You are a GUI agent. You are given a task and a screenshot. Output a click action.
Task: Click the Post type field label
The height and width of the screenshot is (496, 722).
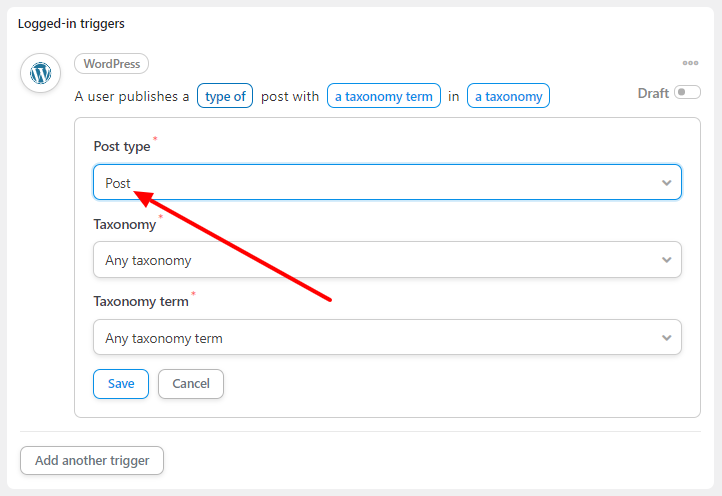point(122,146)
